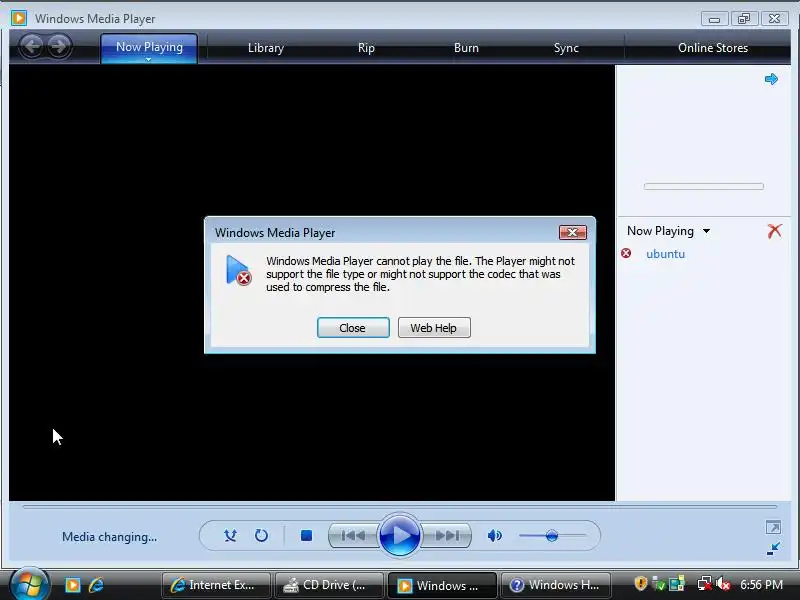Click the security shield tray icon
Screen dimensions: 800x600
[640, 583]
